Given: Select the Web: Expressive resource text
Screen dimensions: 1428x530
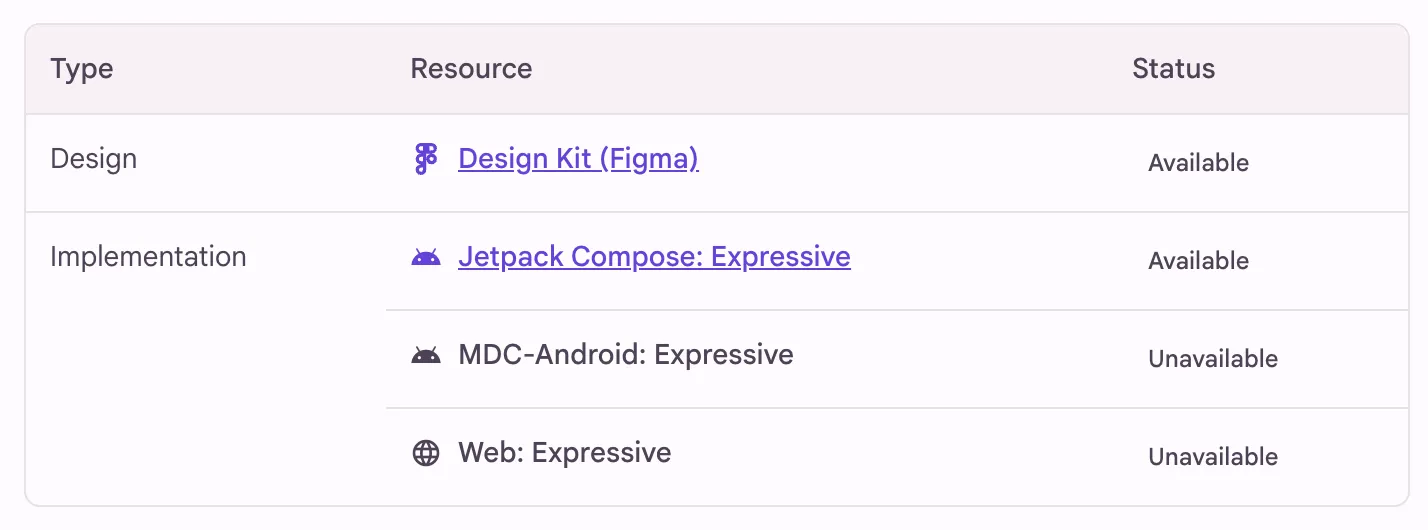Looking at the screenshot, I should [565, 453].
